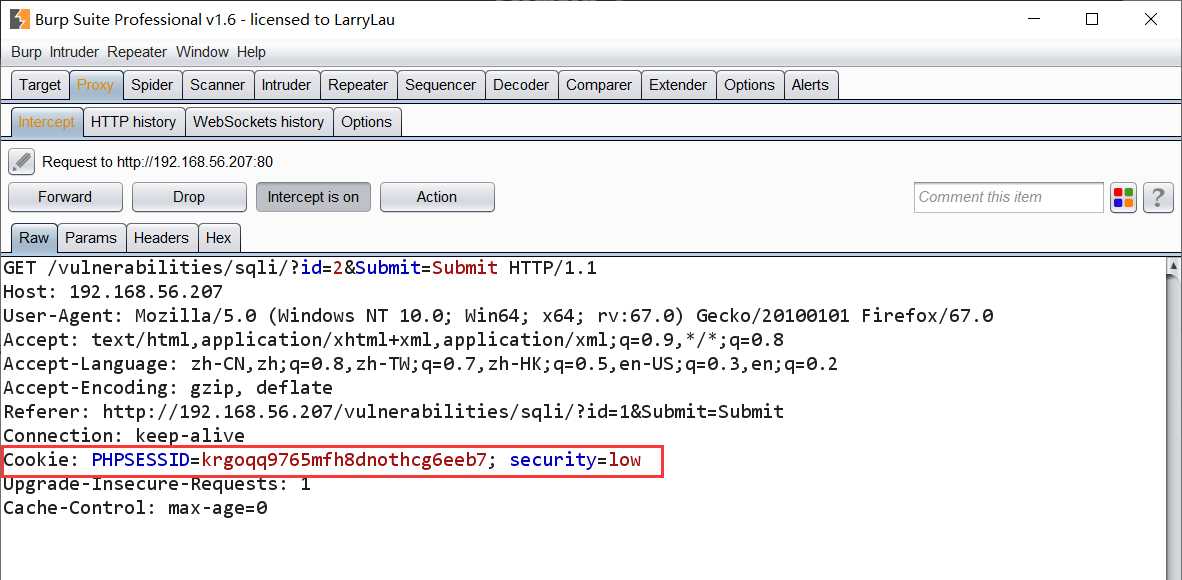This screenshot has width=1182, height=580.
Task: Open the Action menu button
Action: [437, 198]
